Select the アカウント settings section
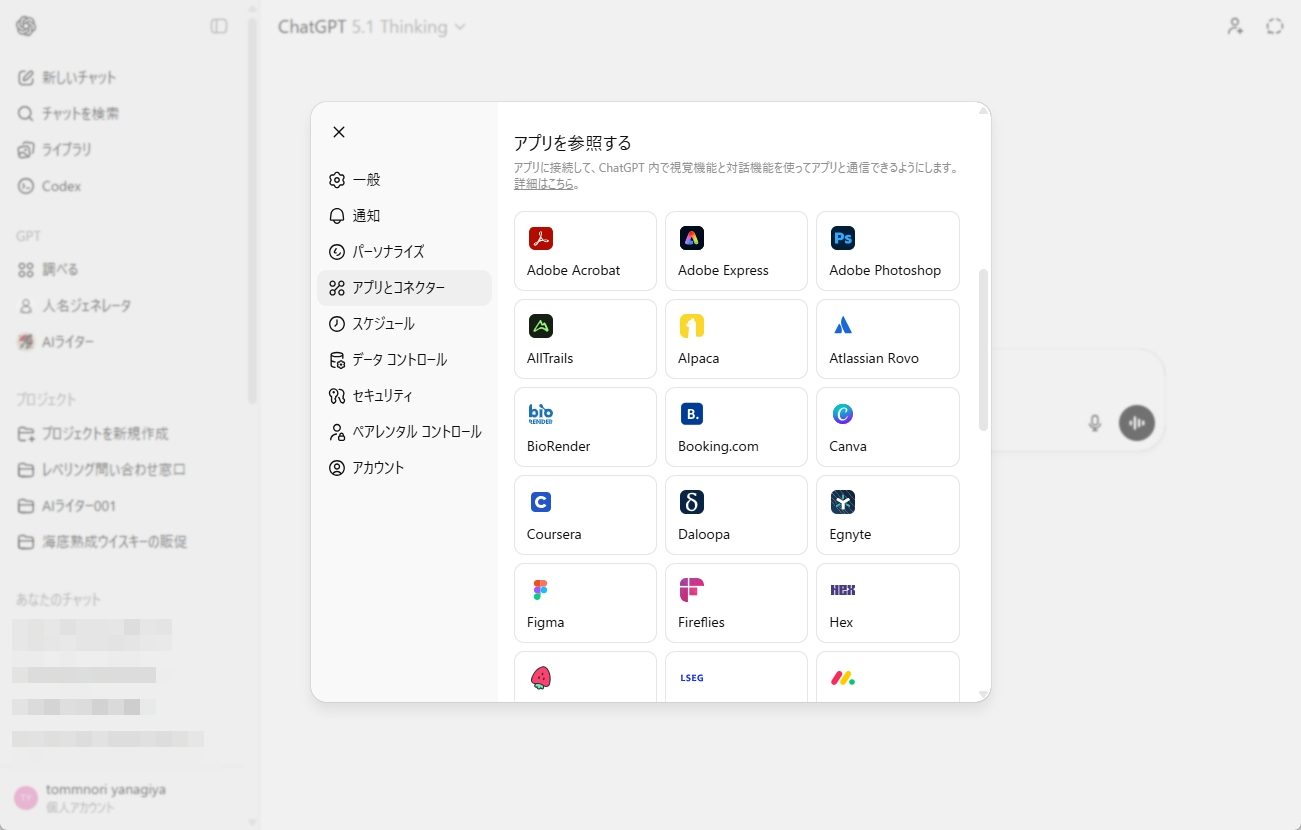Viewport: 1301px width, 830px height. [x=376, y=467]
